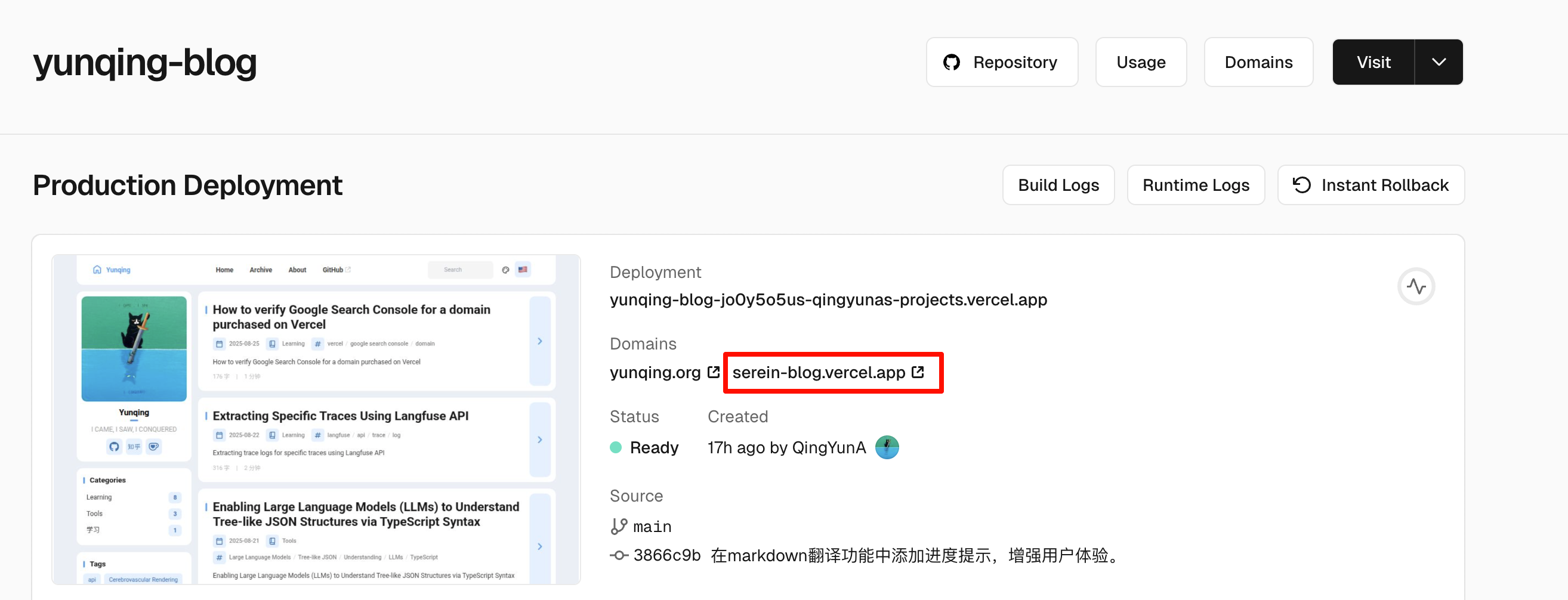
Task: Open Runtime Logs
Action: tap(1196, 185)
